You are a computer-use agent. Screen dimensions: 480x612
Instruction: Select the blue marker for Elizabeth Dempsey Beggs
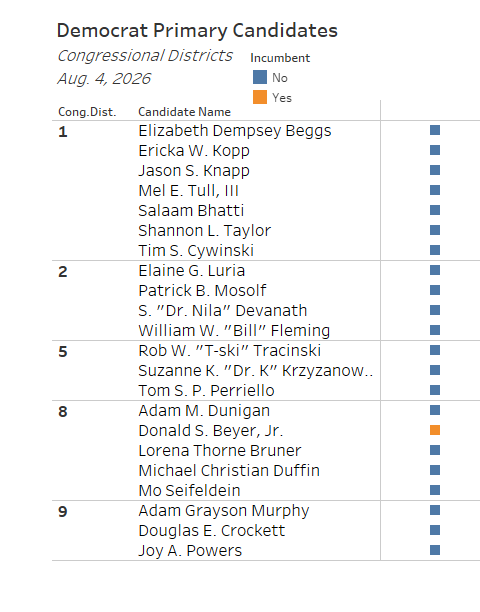click(435, 130)
